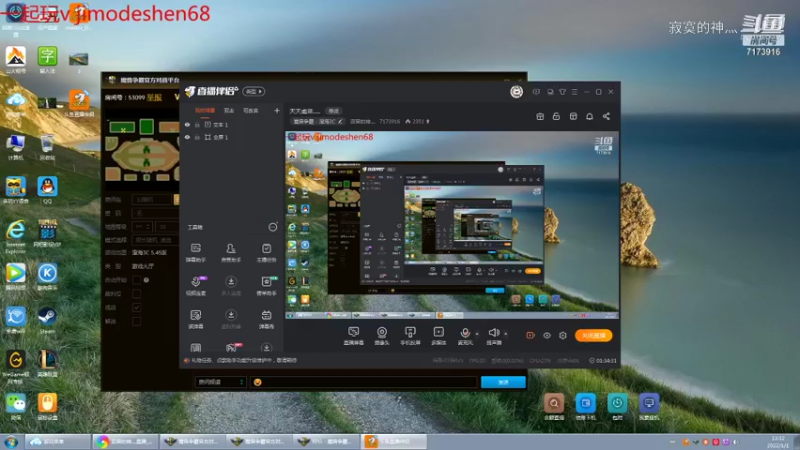Toggle preview eye icon beside settings gear
Screen dimensions: 800x450
[x=546, y=335]
